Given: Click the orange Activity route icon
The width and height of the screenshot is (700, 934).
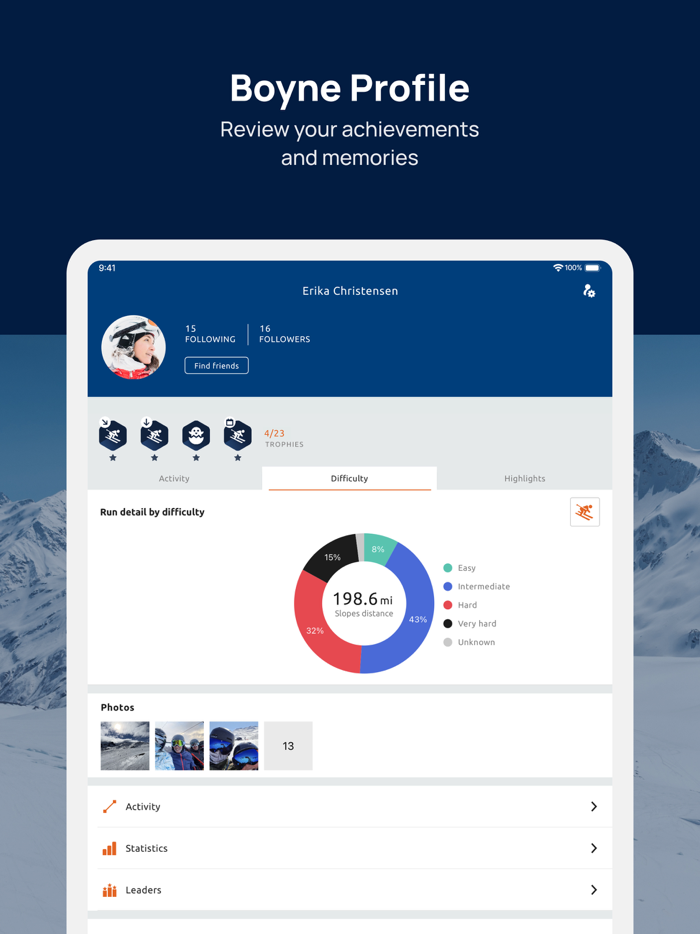Looking at the screenshot, I should point(110,807).
